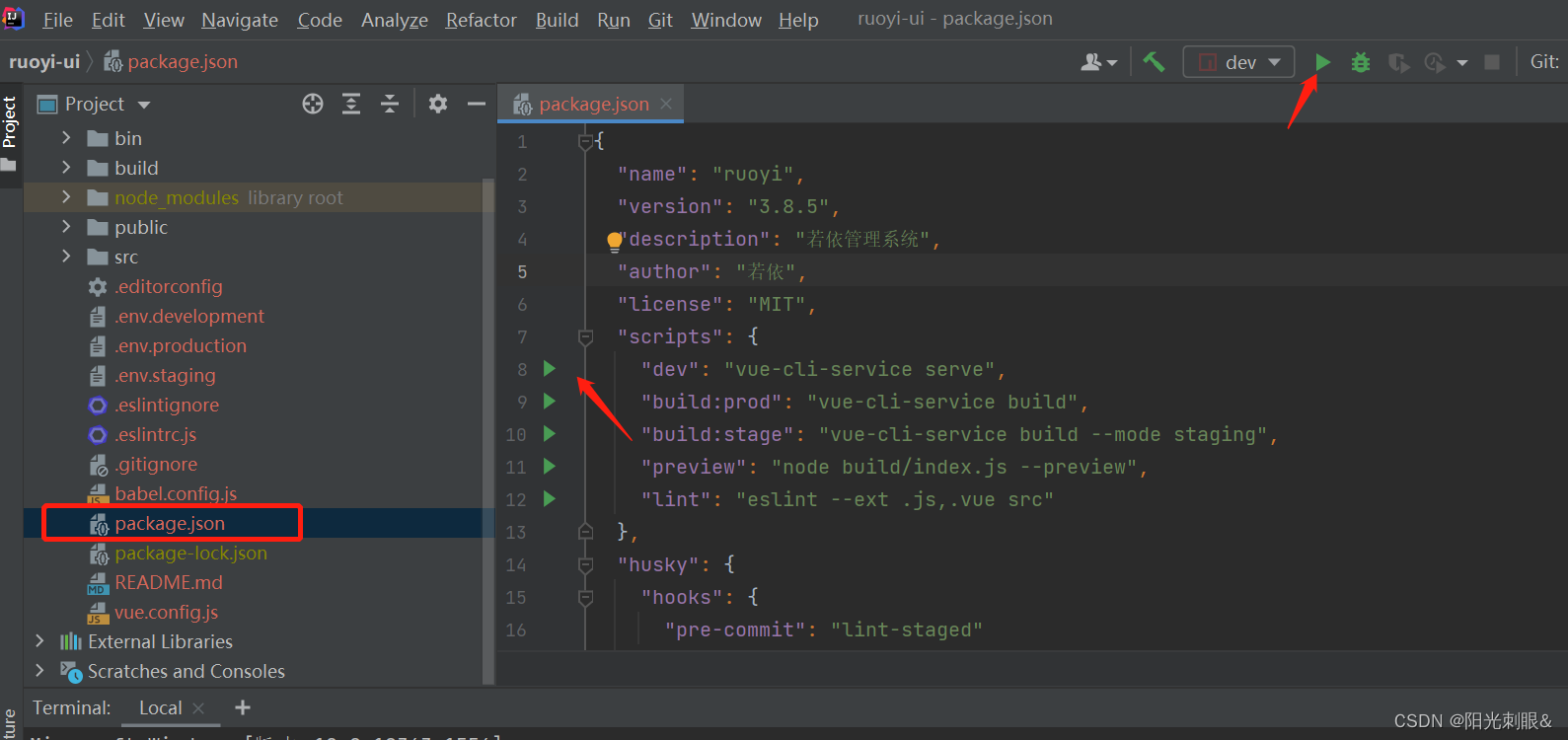Select .eslintignore file
Image resolution: width=1568 pixels, height=740 pixels.
click(167, 405)
